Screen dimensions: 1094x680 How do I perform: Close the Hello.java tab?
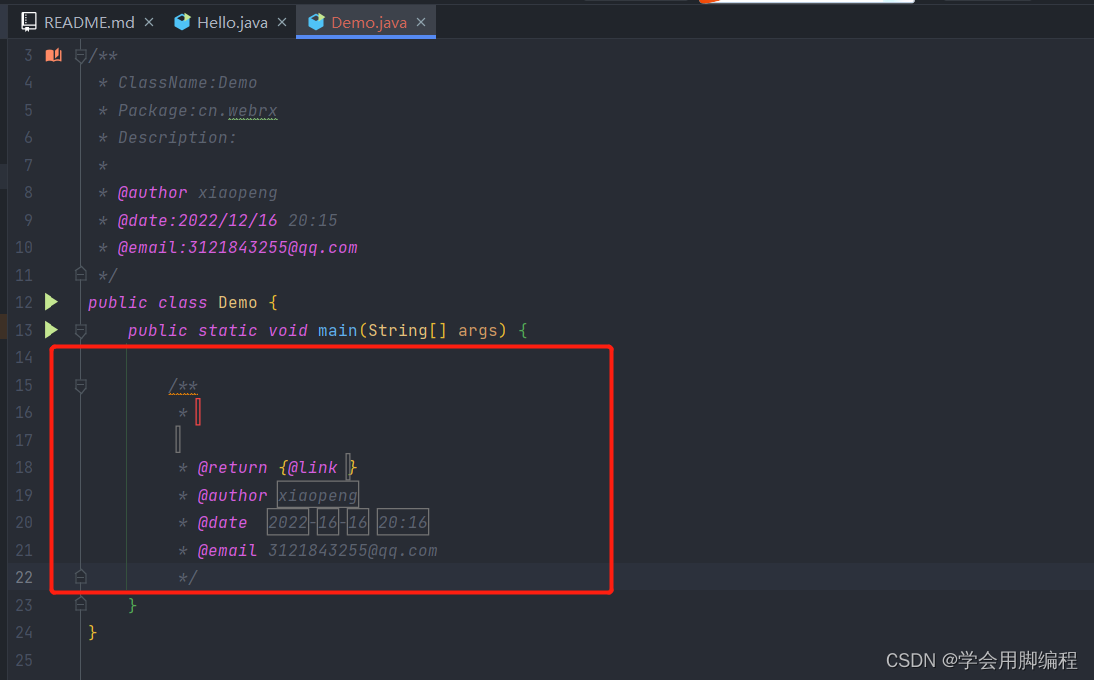pyautogui.click(x=282, y=22)
